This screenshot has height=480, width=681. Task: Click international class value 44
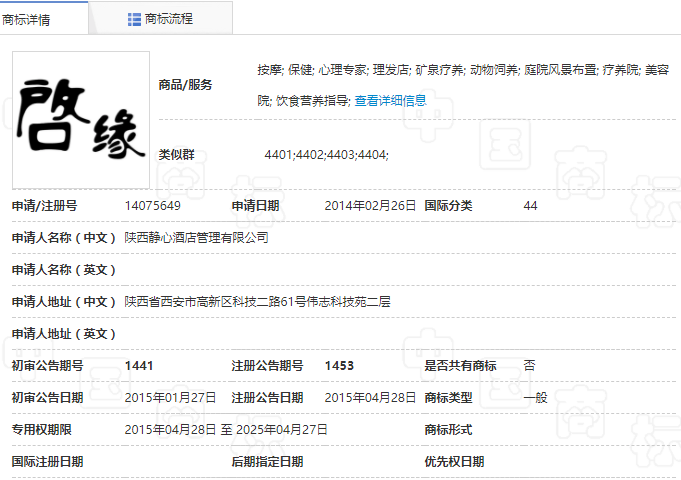tap(530, 206)
